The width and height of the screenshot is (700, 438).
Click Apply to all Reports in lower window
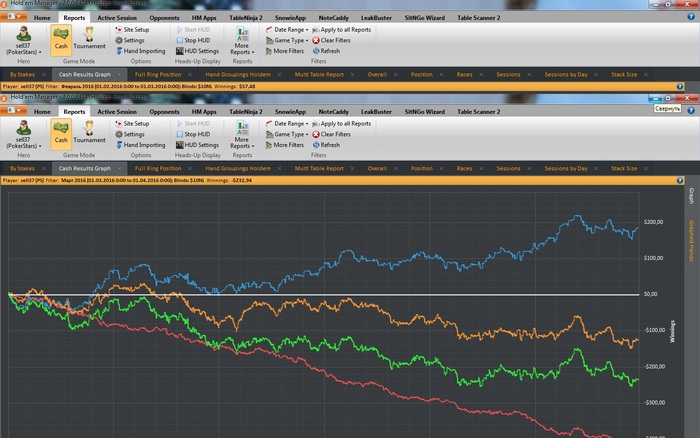coord(342,124)
